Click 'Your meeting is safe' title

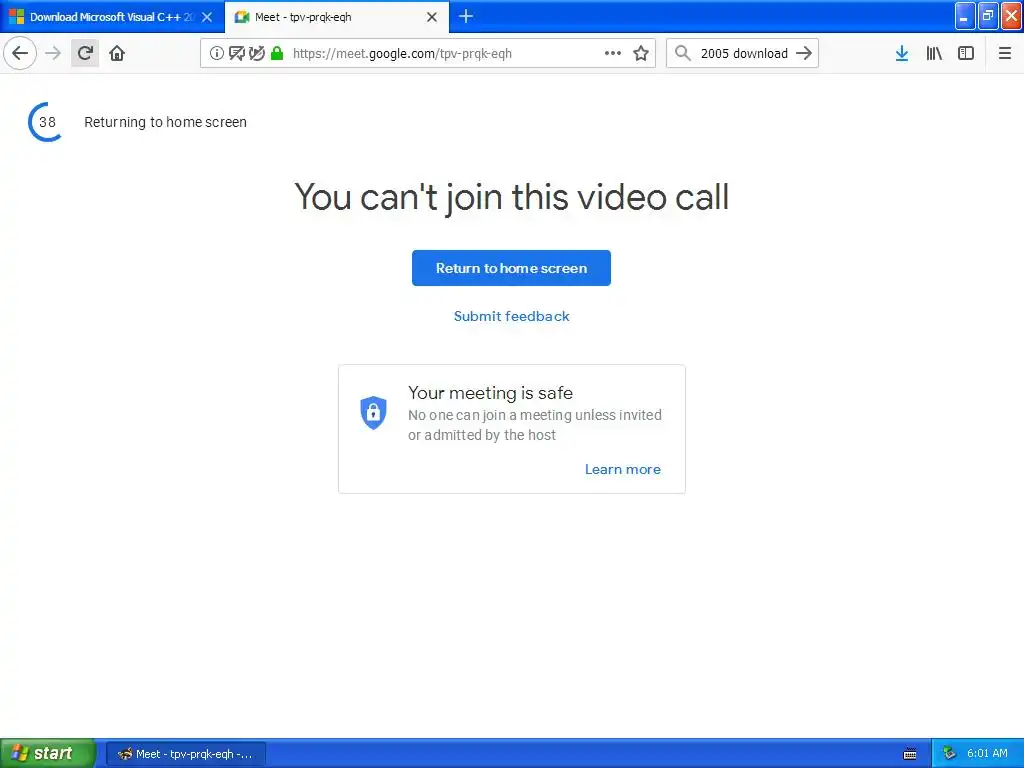[x=490, y=392]
